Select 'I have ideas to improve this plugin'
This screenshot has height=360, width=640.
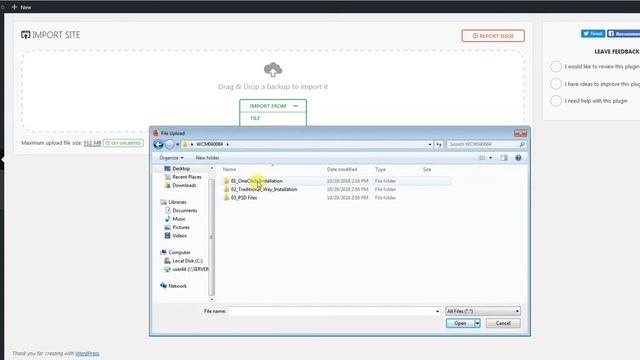(x=556, y=84)
